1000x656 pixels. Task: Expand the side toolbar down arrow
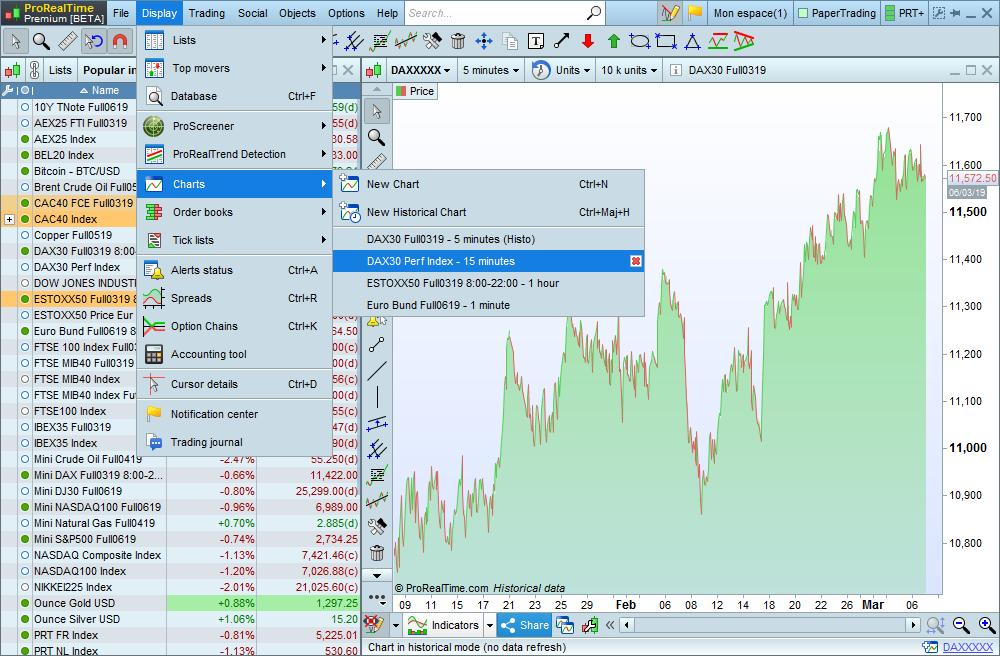coord(377,576)
